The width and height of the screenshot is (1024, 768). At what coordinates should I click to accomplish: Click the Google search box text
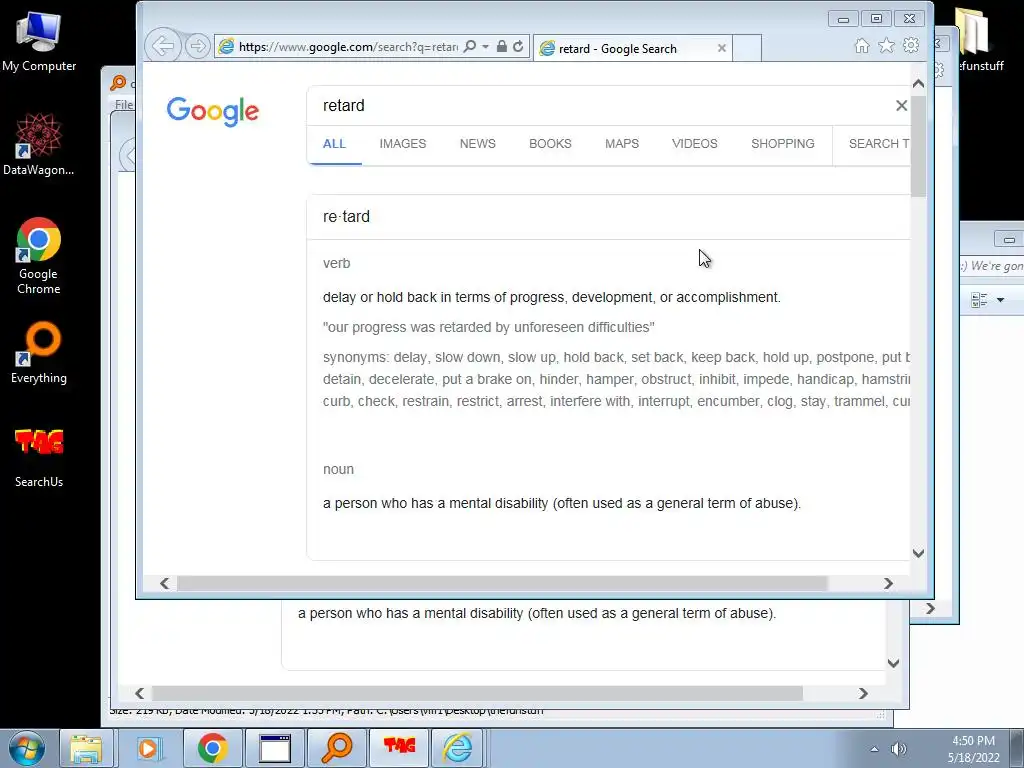[344, 106]
